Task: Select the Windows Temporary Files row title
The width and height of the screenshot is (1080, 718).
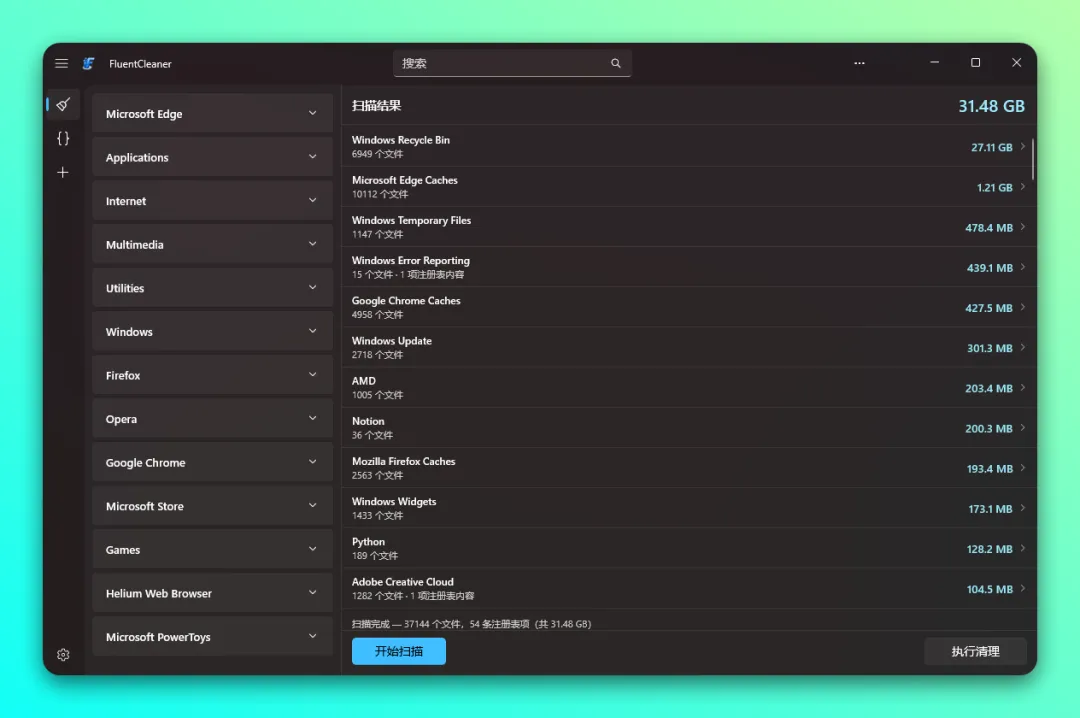Action: tap(411, 220)
